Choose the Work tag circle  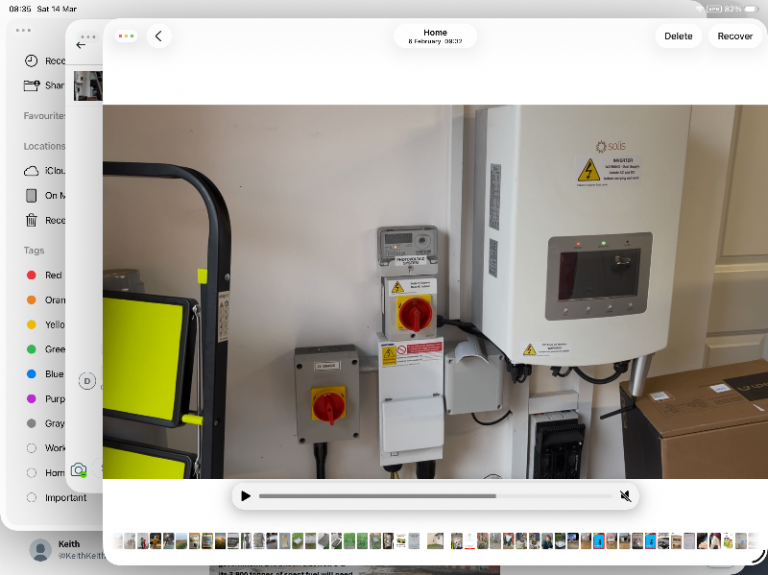point(32,448)
